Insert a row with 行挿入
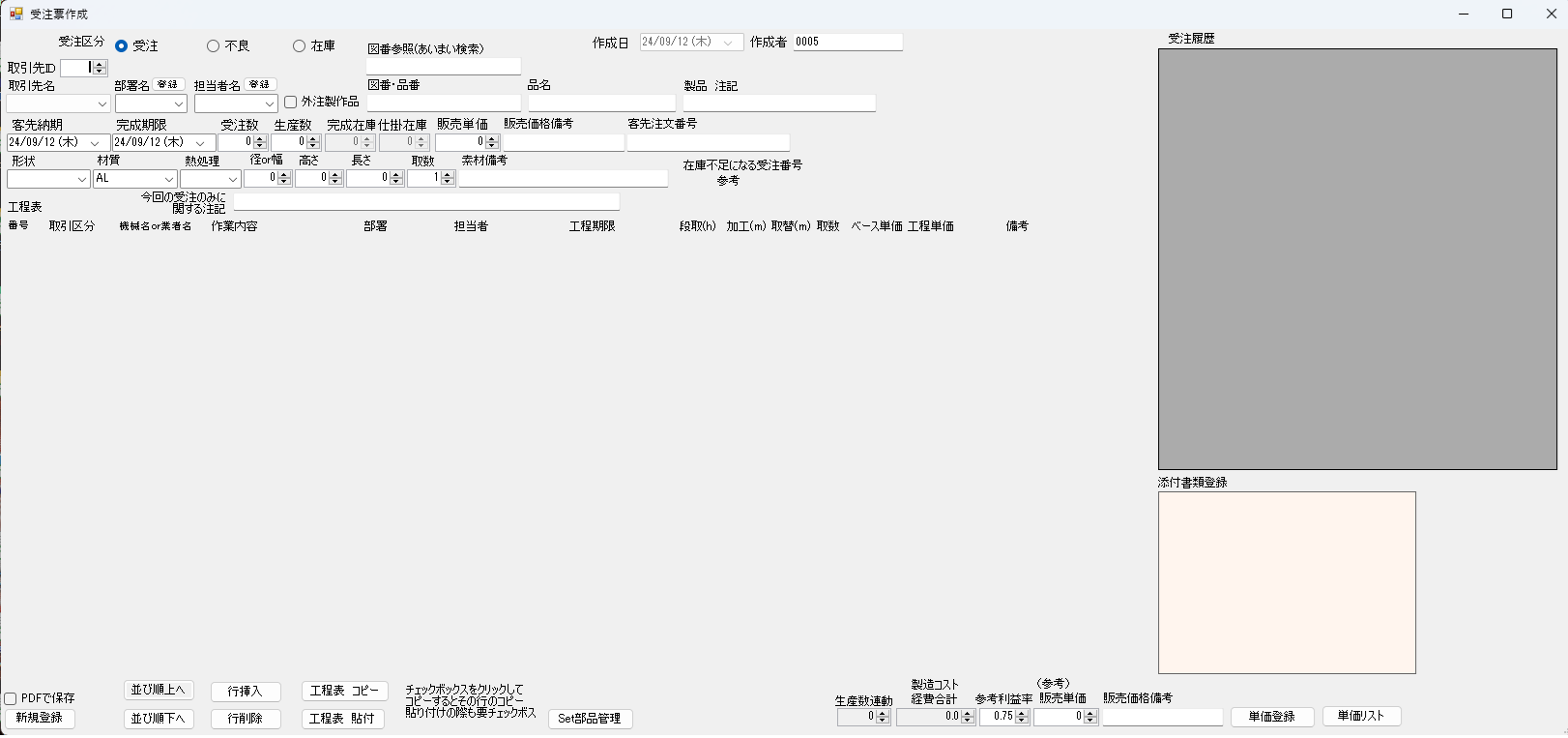Image resolution: width=1568 pixels, height=738 pixels. pyautogui.click(x=246, y=692)
